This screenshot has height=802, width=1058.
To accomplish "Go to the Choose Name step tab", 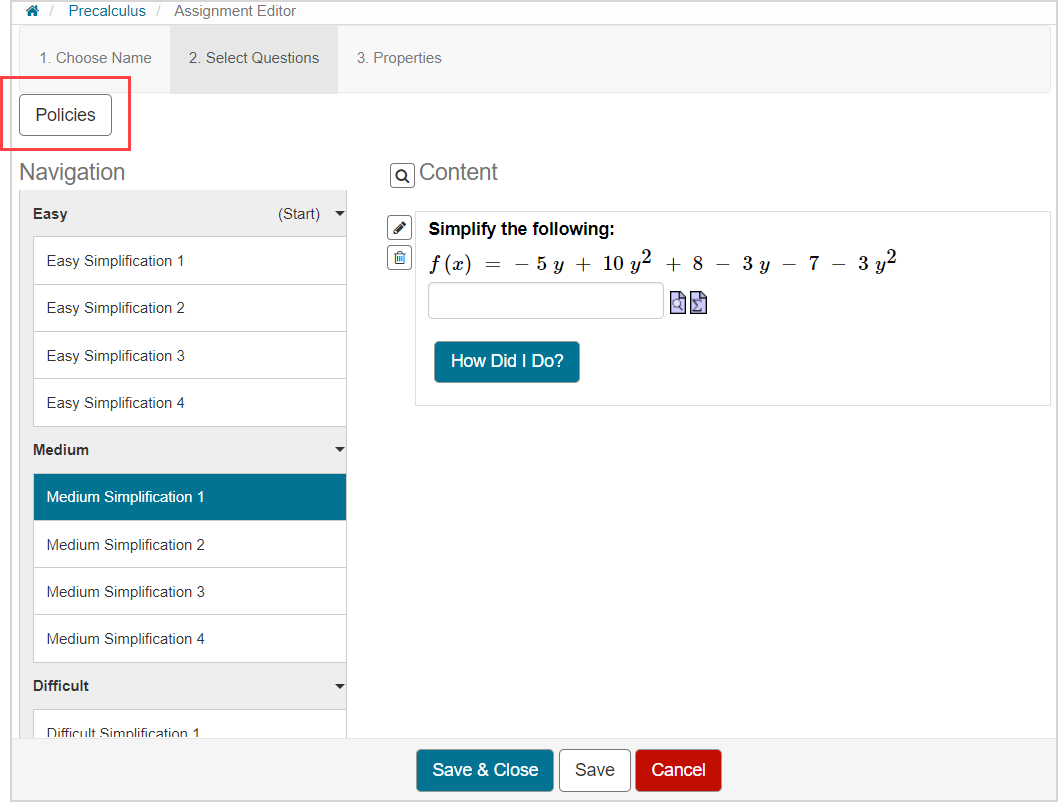I will tap(95, 58).
